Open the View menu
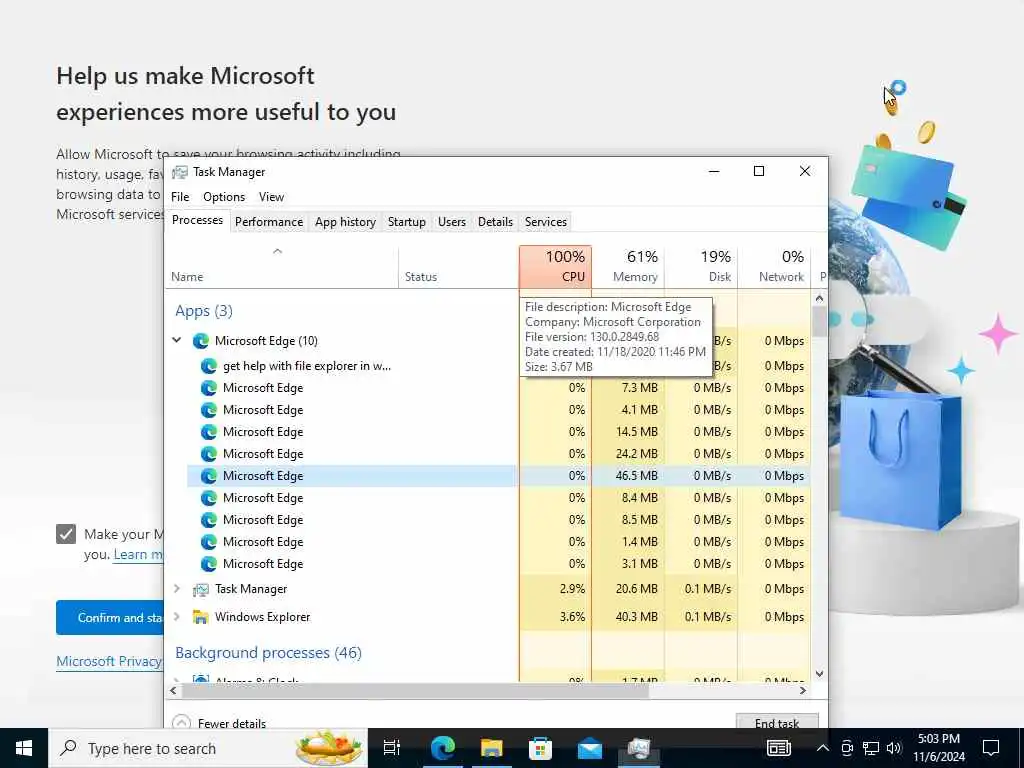 point(271,197)
